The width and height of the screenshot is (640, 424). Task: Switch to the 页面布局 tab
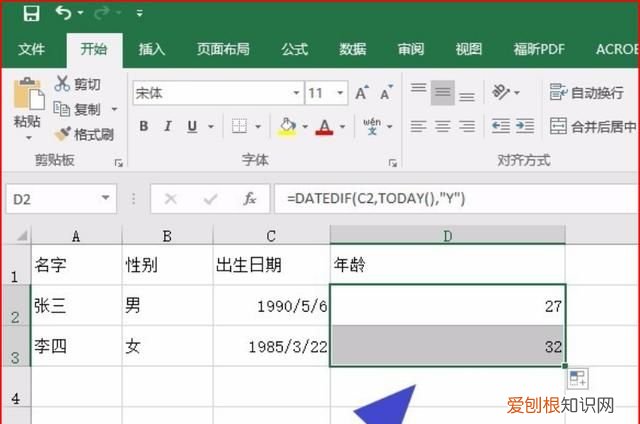[x=223, y=49]
